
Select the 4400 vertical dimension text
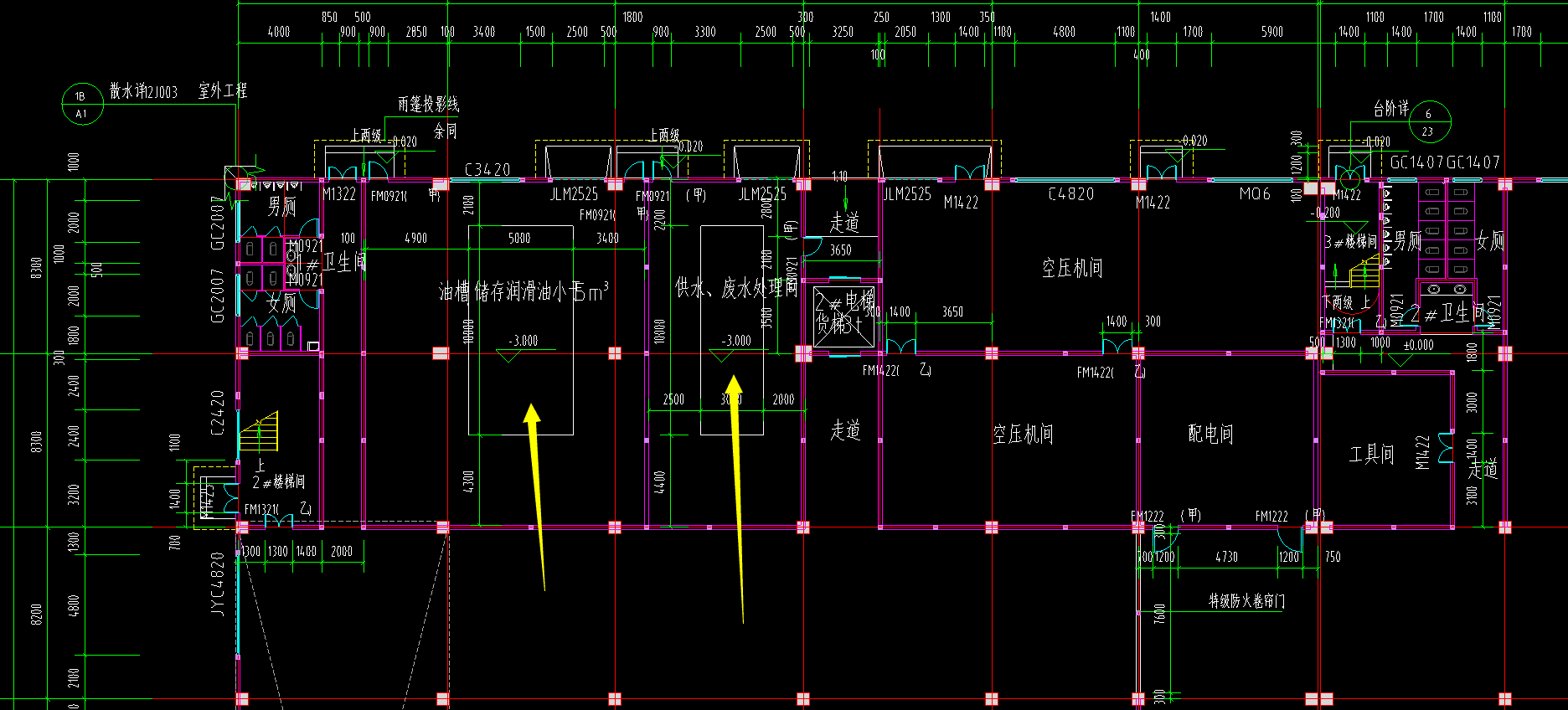(x=660, y=481)
